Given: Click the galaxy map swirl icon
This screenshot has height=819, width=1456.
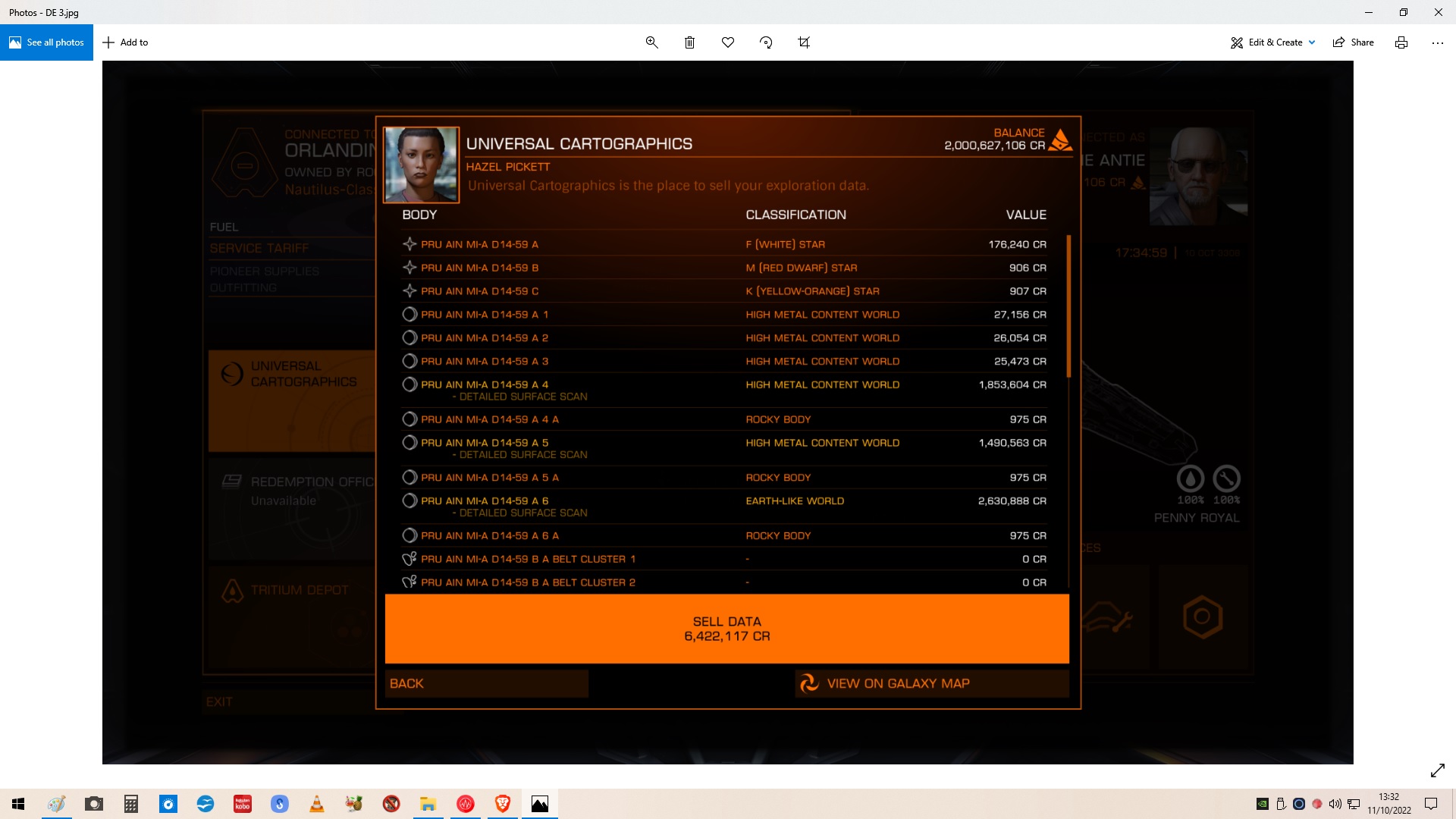Looking at the screenshot, I should point(809,683).
